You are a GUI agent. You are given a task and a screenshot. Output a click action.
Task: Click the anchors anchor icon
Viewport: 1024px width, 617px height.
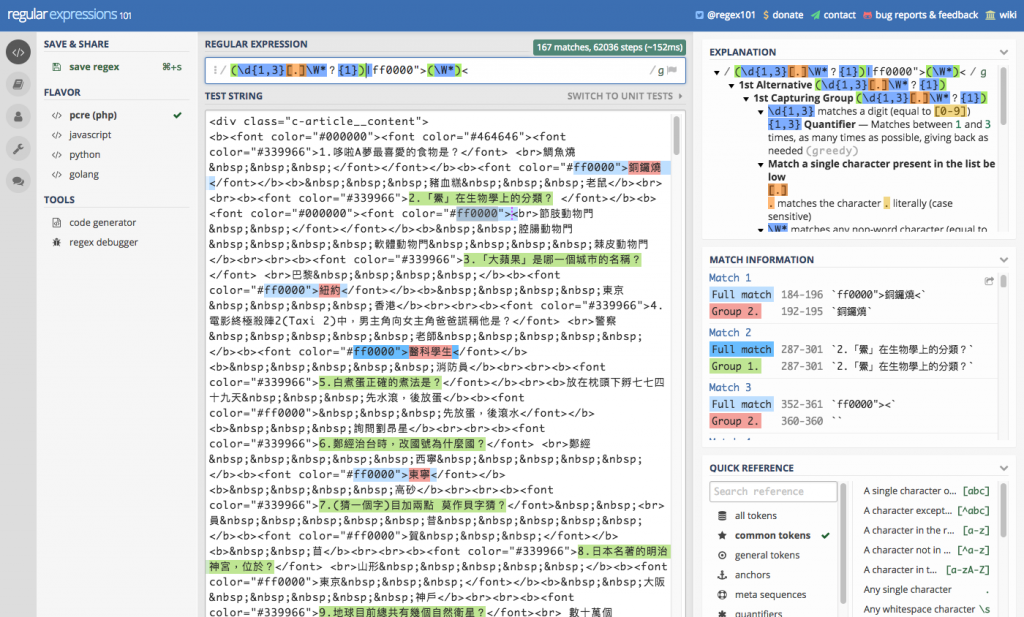click(x=722, y=575)
